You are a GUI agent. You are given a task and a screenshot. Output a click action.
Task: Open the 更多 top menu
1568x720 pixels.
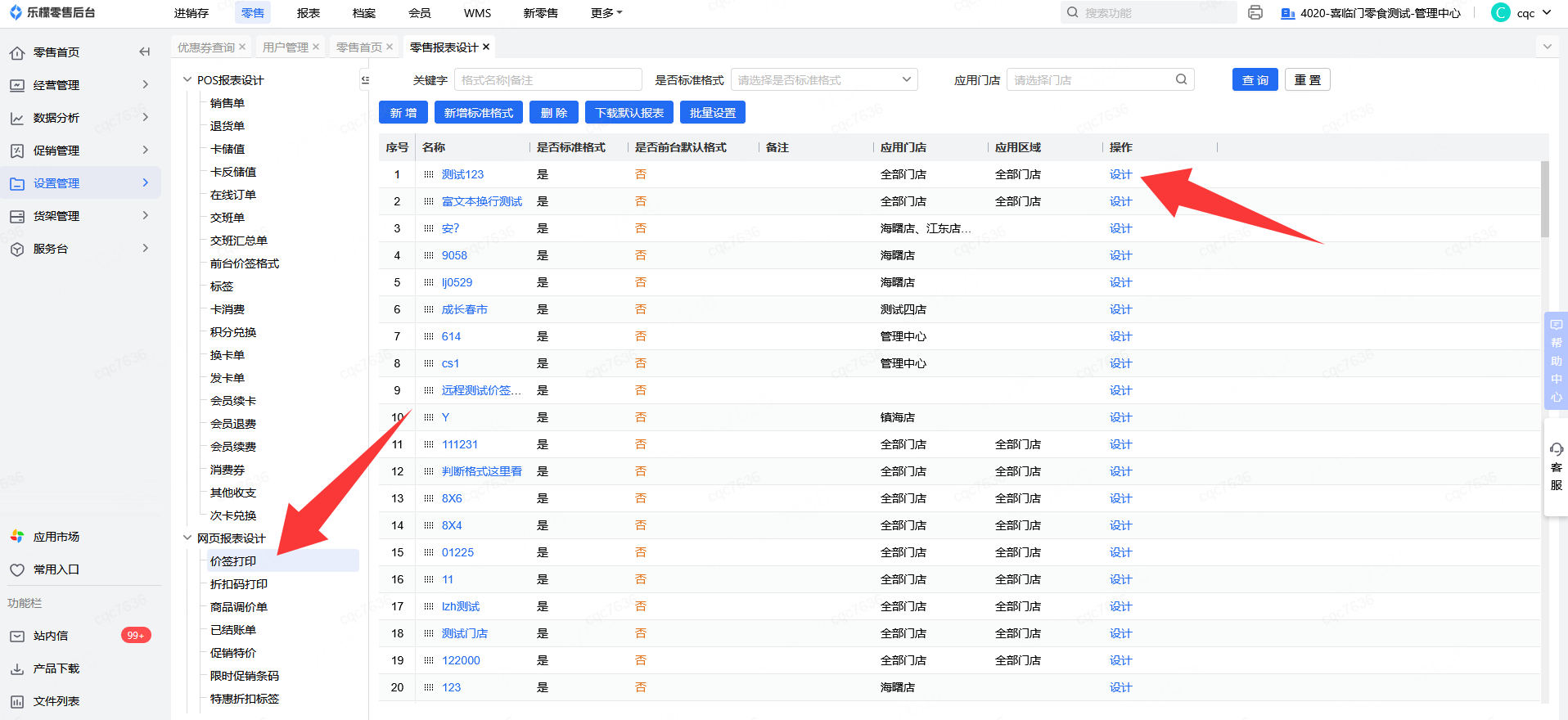(x=606, y=13)
